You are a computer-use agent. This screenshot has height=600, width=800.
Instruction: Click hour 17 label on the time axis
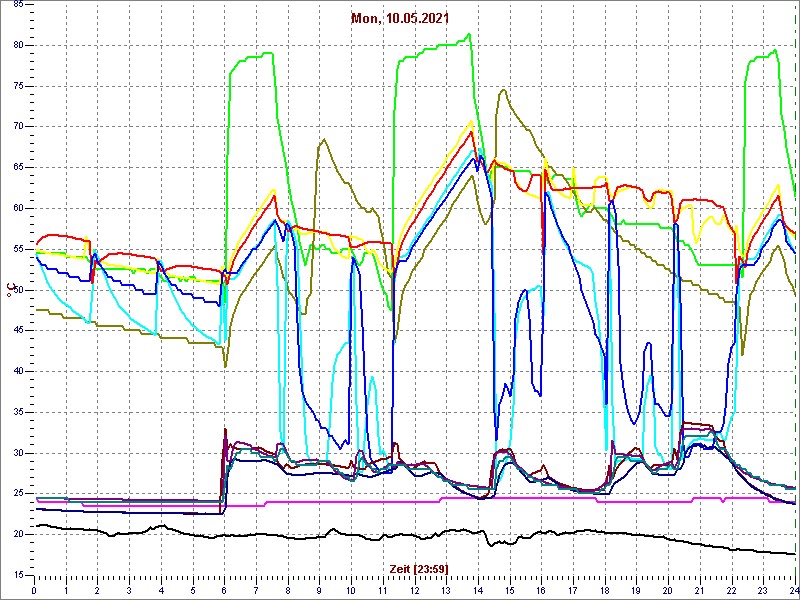(x=573, y=590)
